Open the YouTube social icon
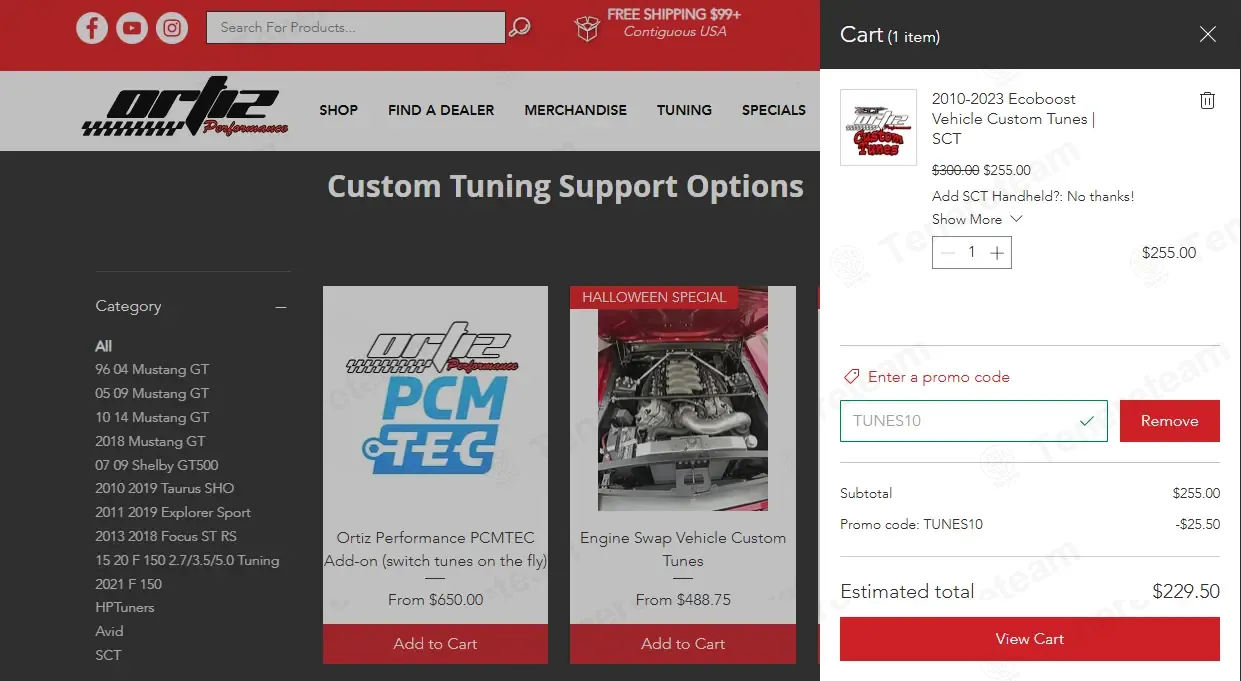This screenshot has width=1241, height=681. pos(132,28)
